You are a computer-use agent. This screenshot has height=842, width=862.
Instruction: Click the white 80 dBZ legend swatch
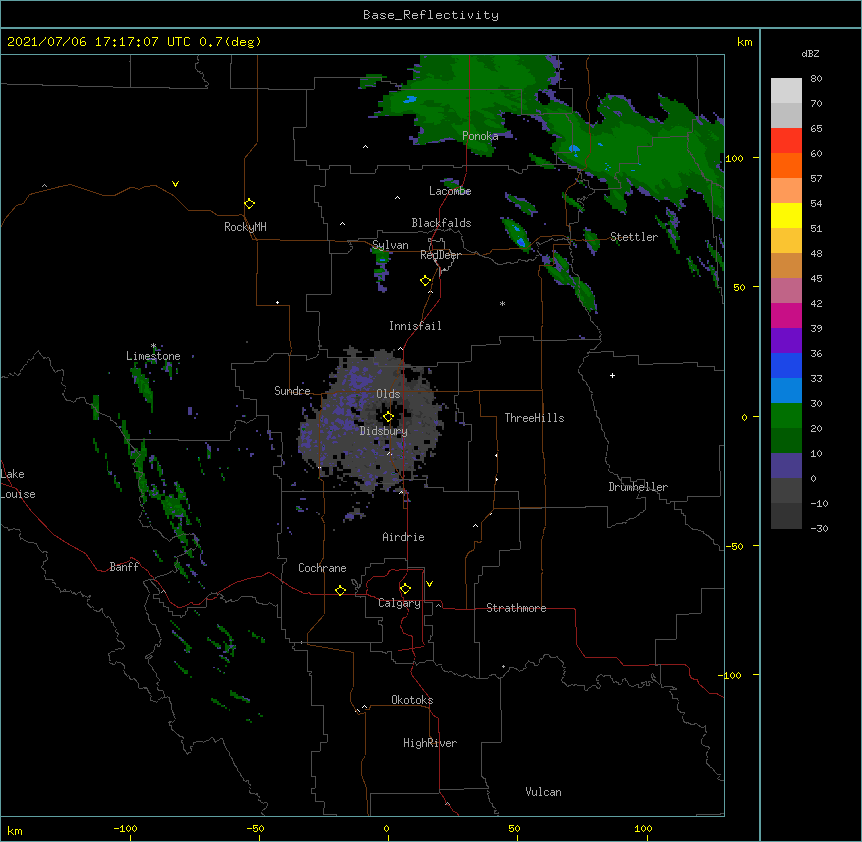click(x=786, y=90)
